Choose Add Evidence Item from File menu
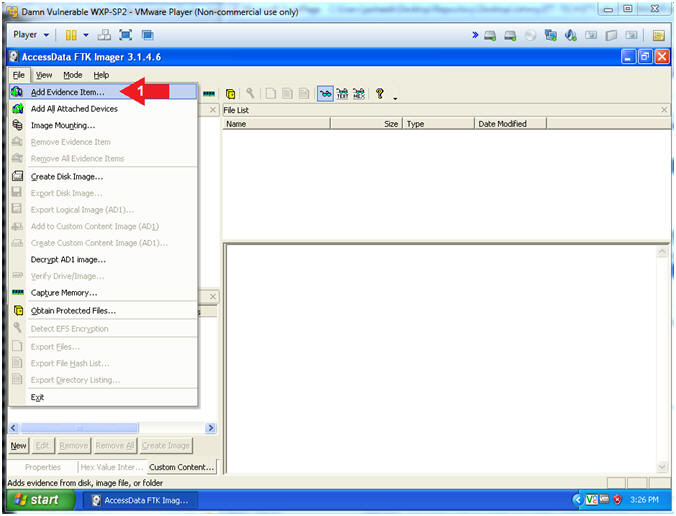The image size is (676, 516). pyautogui.click(x=103, y=92)
